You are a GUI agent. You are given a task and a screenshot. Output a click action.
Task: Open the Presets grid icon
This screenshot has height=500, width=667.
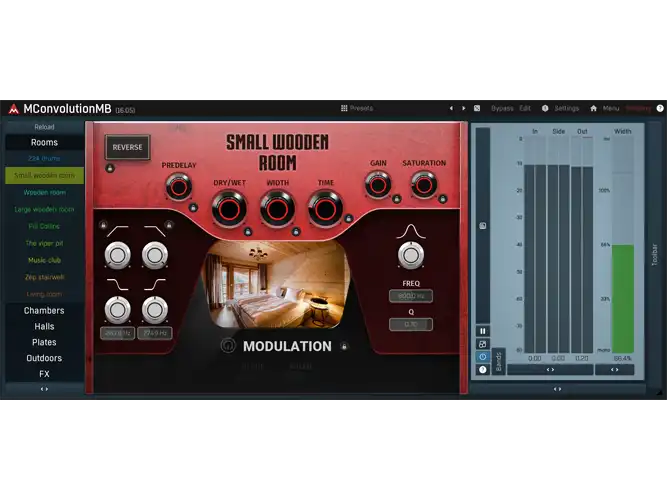(344, 108)
